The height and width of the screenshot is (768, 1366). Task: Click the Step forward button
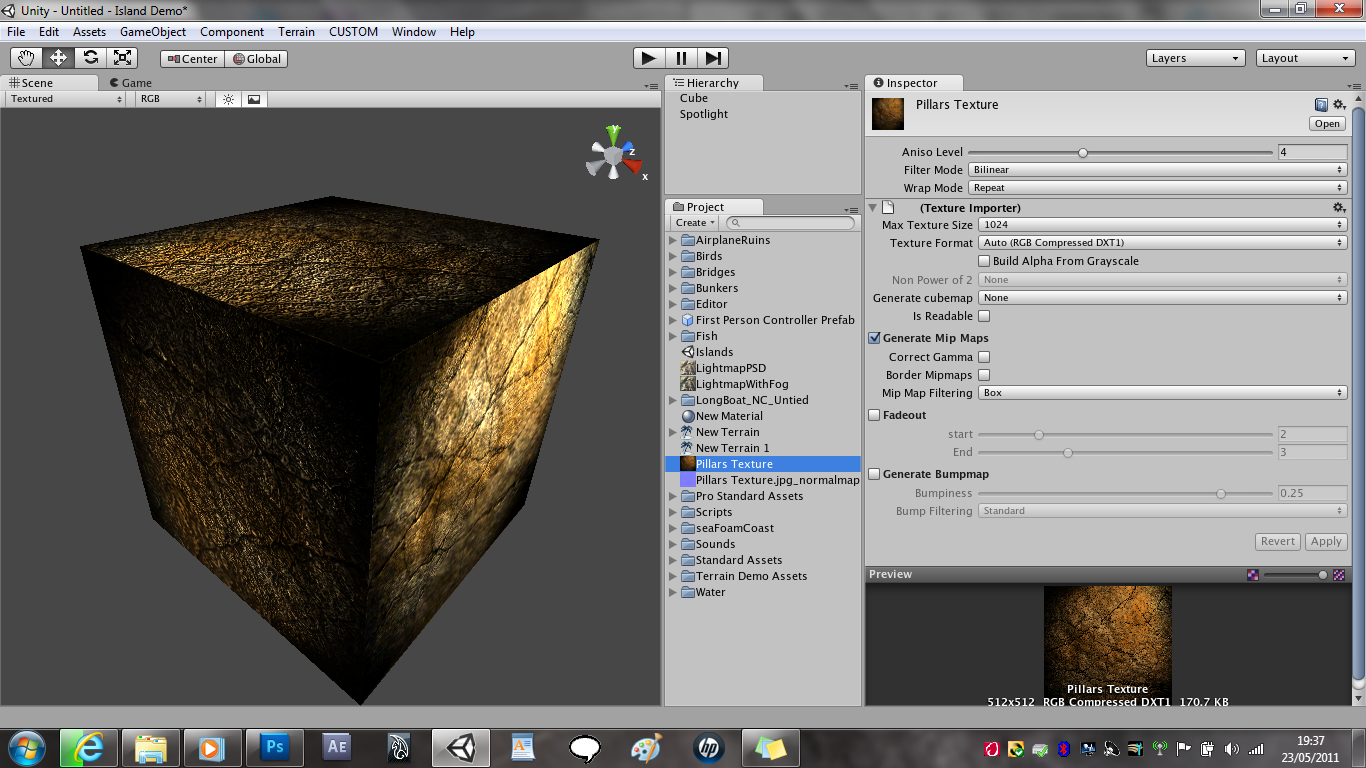coord(712,58)
